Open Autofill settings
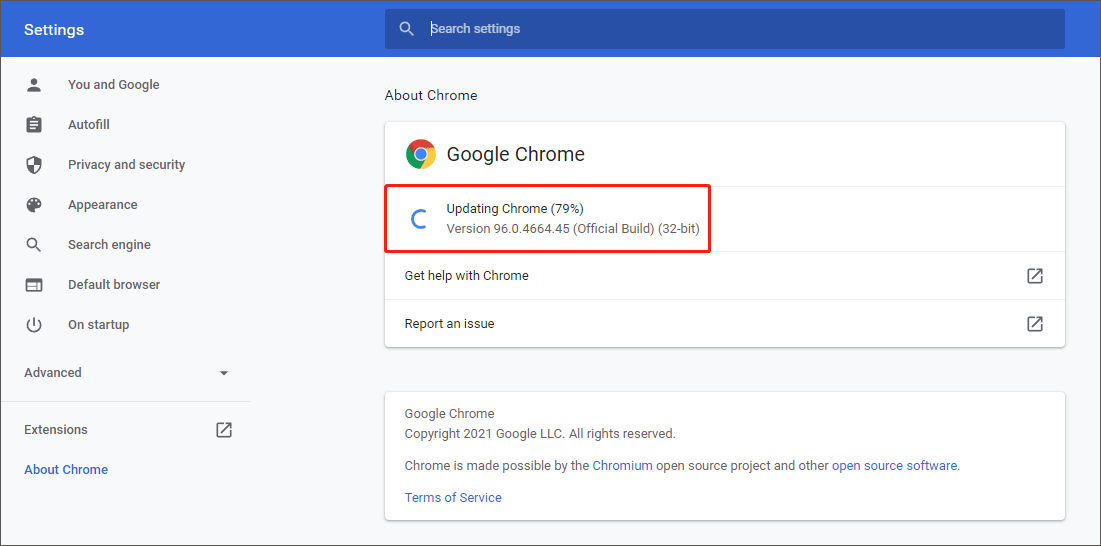 [x=88, y=125]
